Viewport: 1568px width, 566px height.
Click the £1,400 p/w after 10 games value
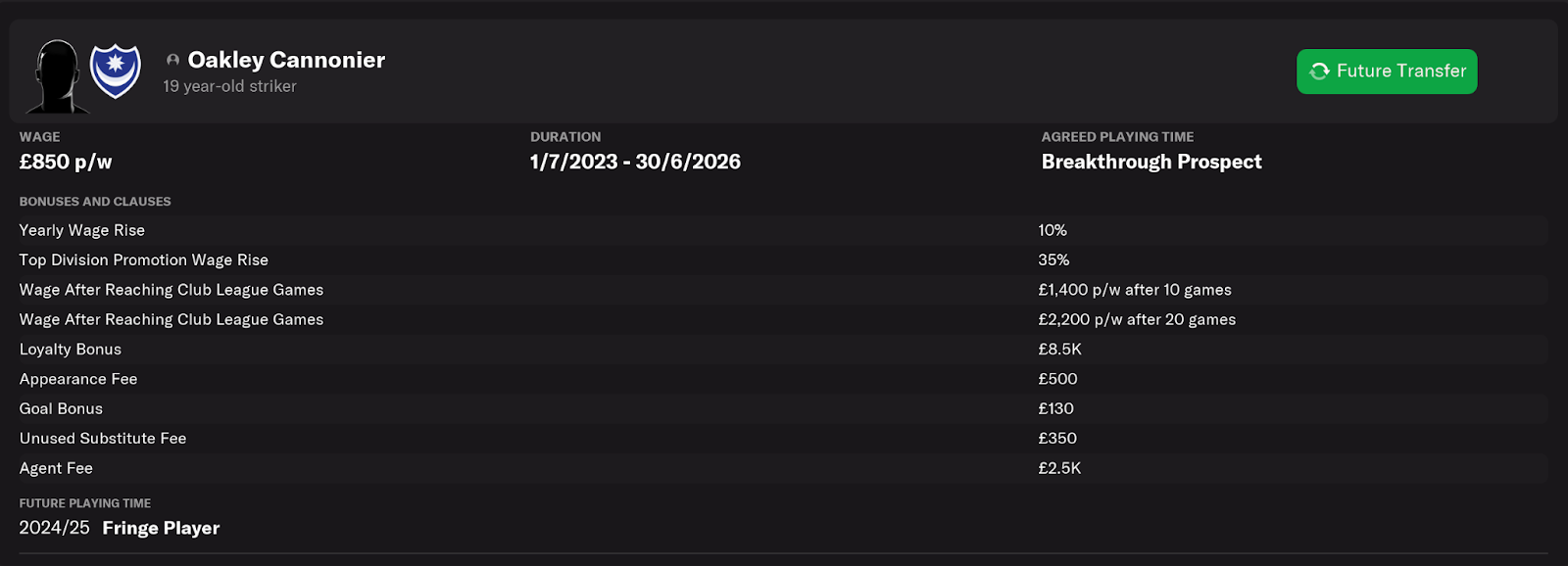(1135, 290)
